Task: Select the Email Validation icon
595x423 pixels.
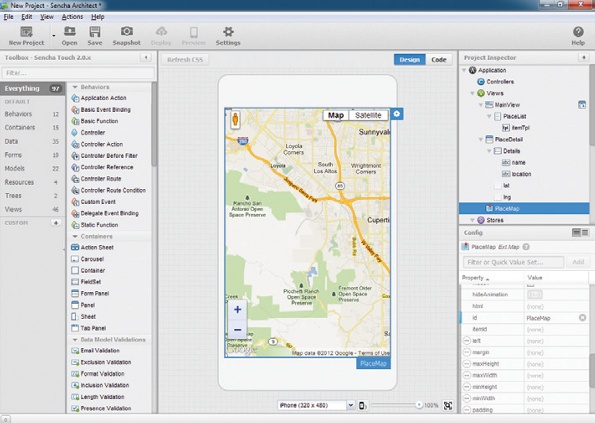Action: (75, 351)
